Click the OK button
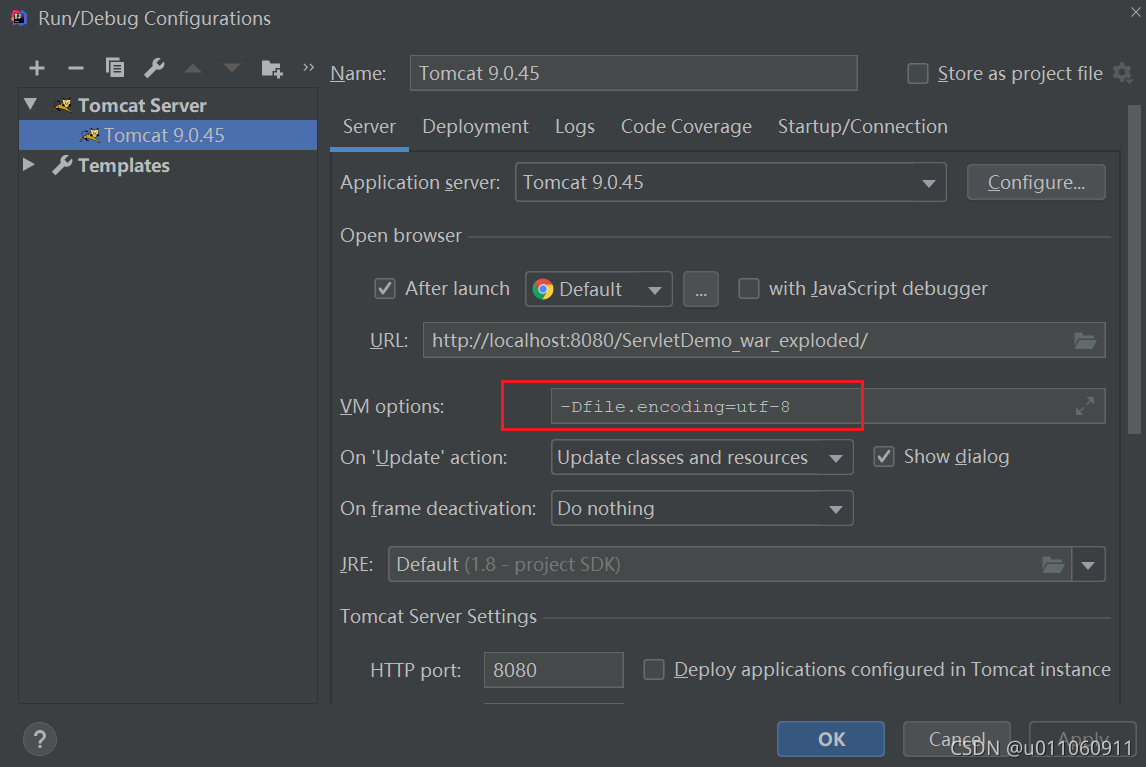This screenshot has width=1146, height=767. (x=831, y=739)
